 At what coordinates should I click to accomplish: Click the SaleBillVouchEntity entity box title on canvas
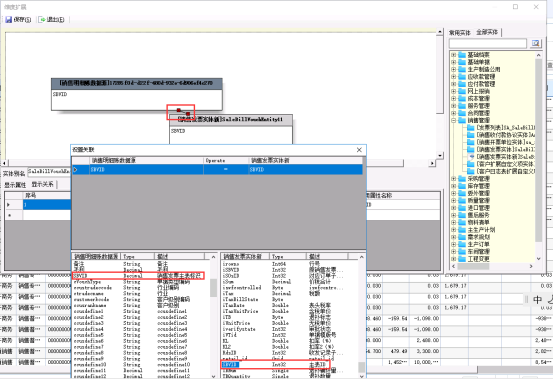[x=231, y=120]
